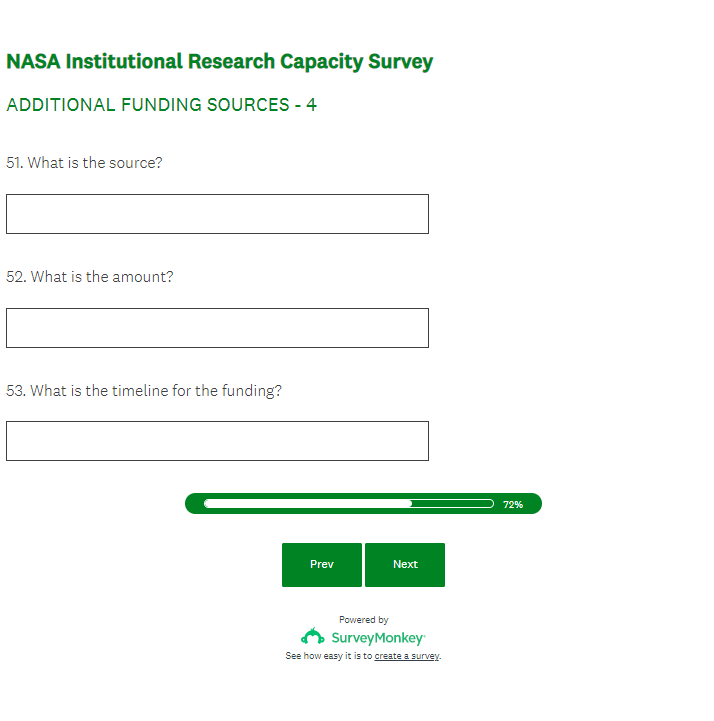714x721 pixels.
Task: Click the number 4 in section heading
Action: pos(312,105)
